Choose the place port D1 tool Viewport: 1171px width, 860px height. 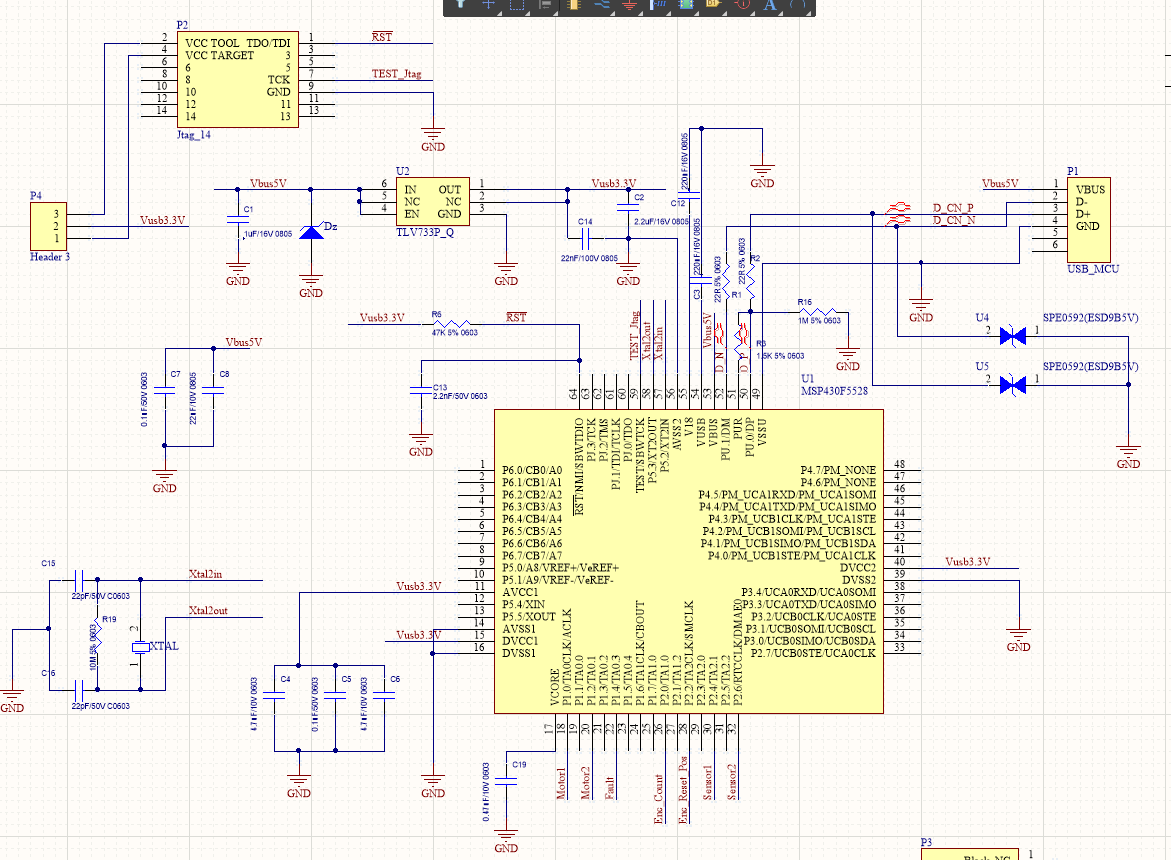(x=714, y=4)
